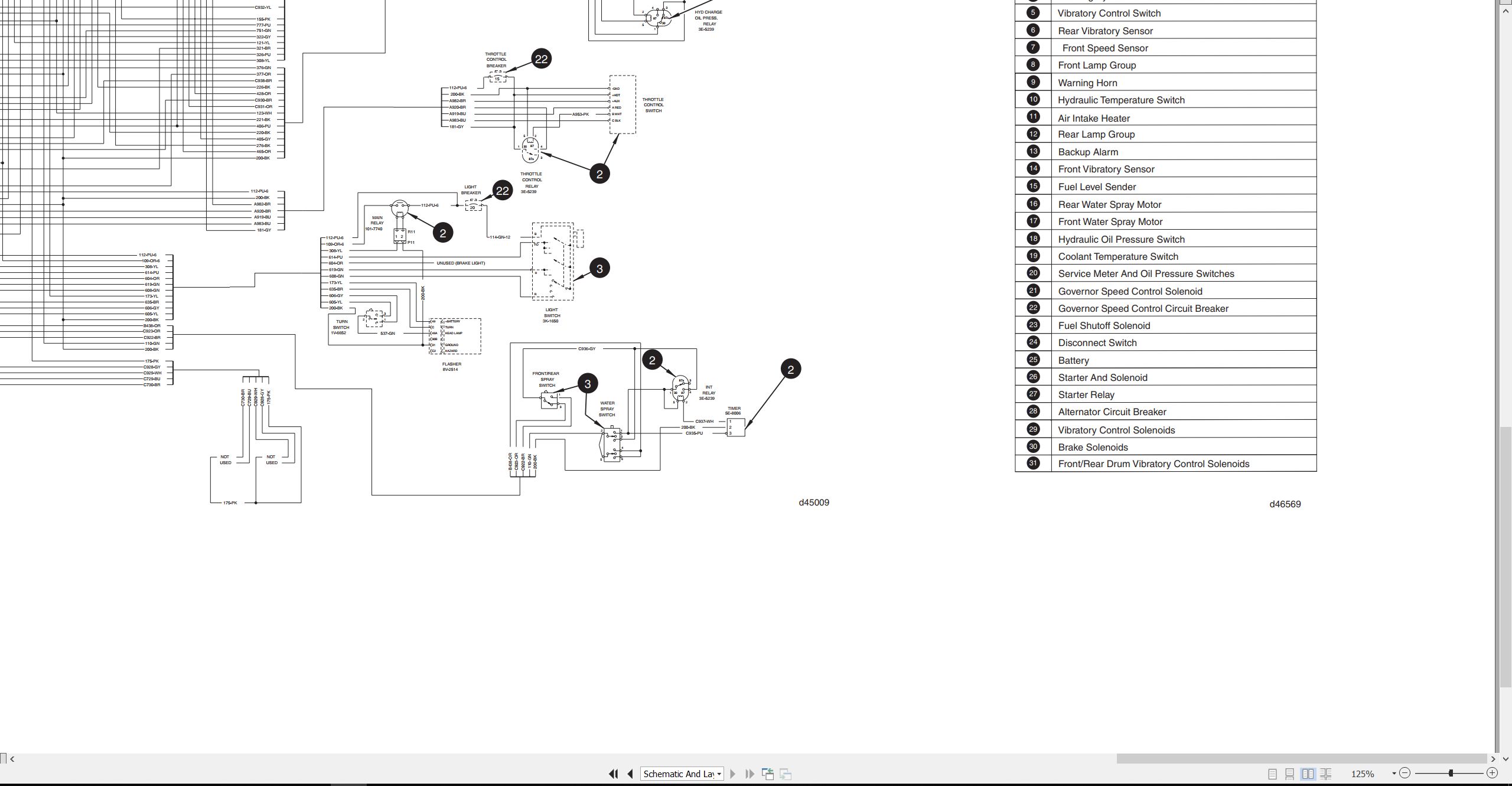Click the TIMER 5E-8006 label

(734, 410)
